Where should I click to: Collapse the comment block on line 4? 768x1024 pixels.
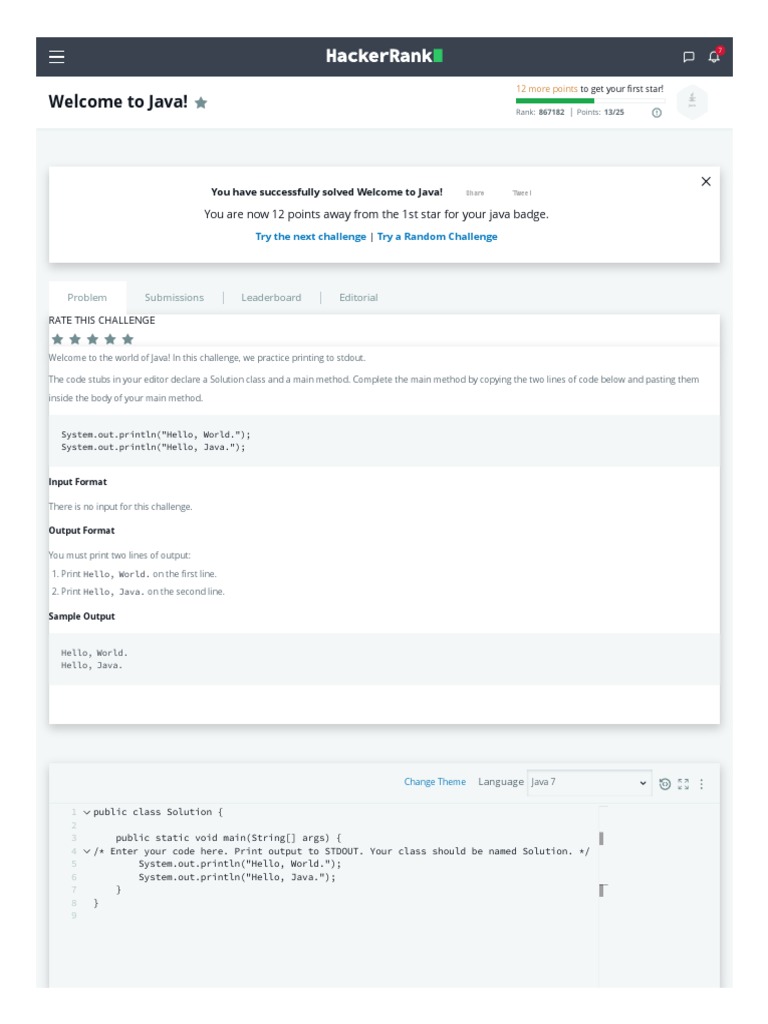(x=87, y=851)
